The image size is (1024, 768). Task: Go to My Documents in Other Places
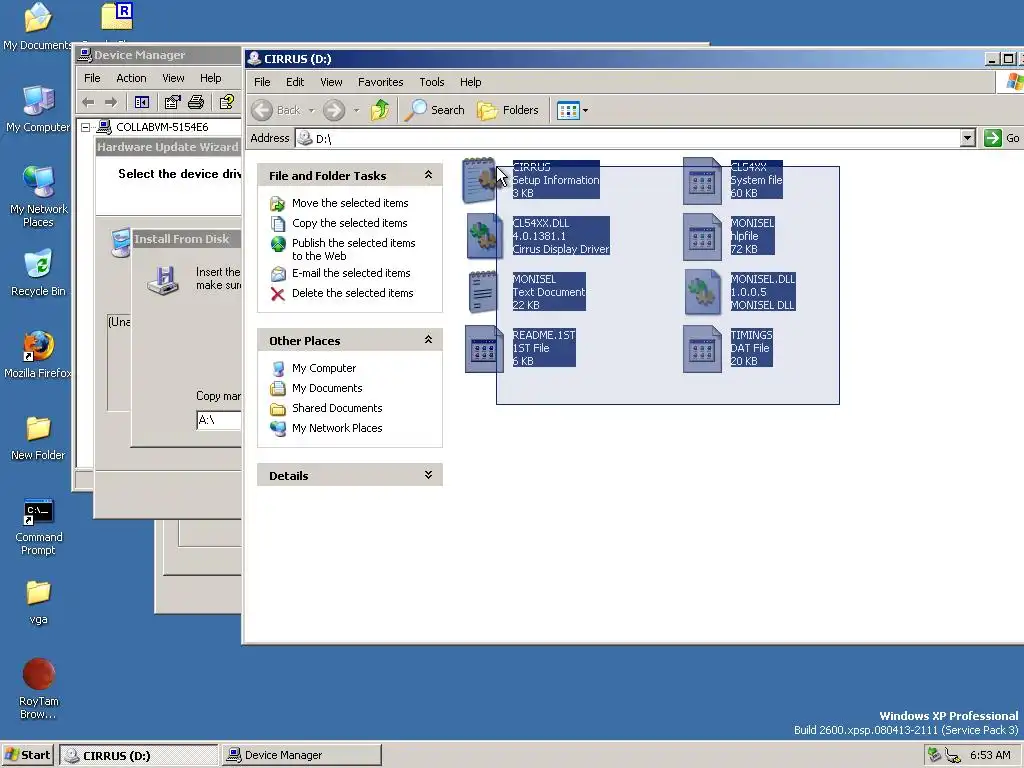327,388
